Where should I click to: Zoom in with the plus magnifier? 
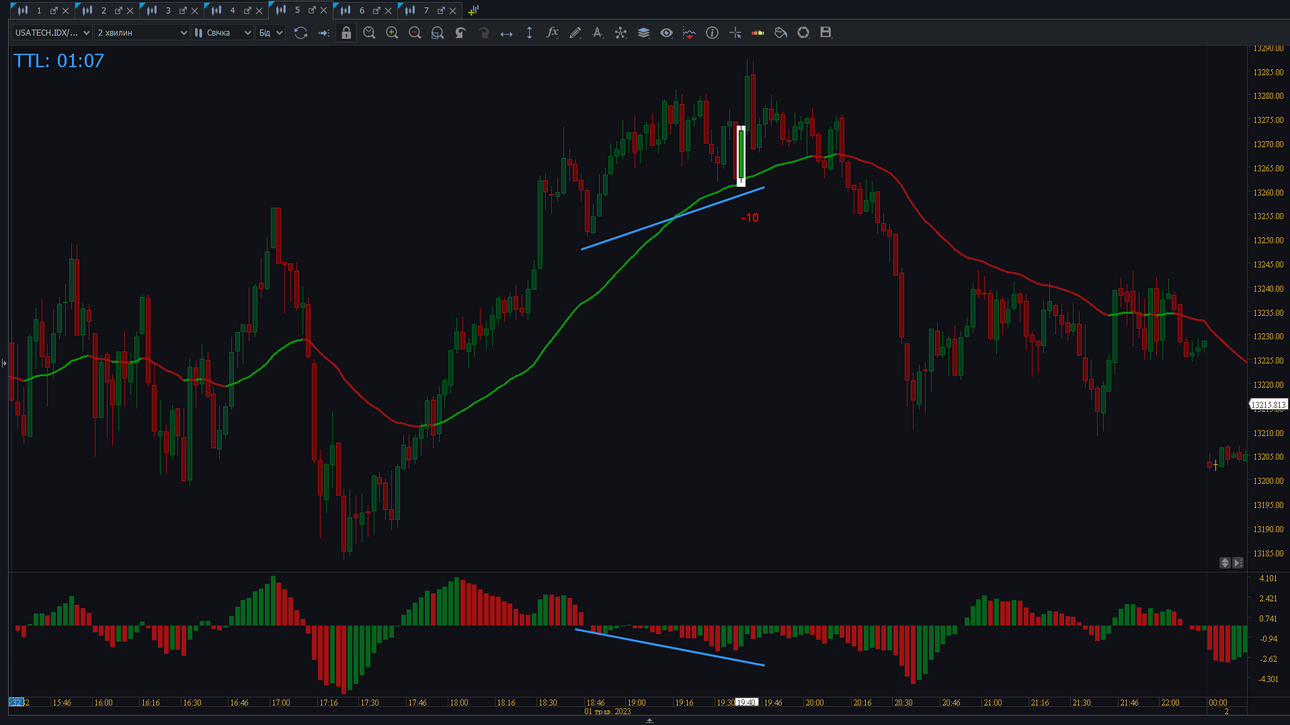pos(392,33)
